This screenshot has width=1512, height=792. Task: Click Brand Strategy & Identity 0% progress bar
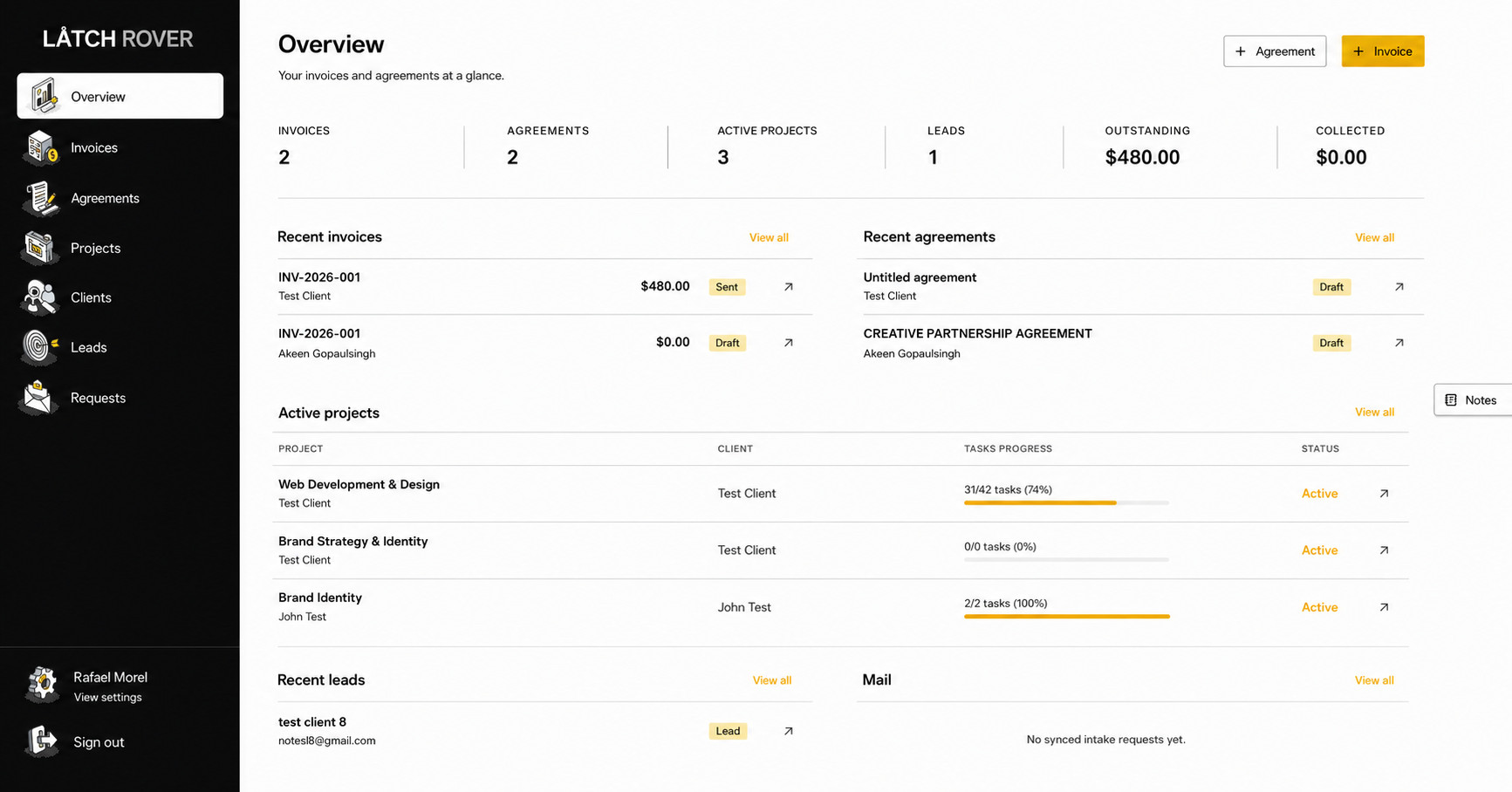click(x=1066, y=560)
